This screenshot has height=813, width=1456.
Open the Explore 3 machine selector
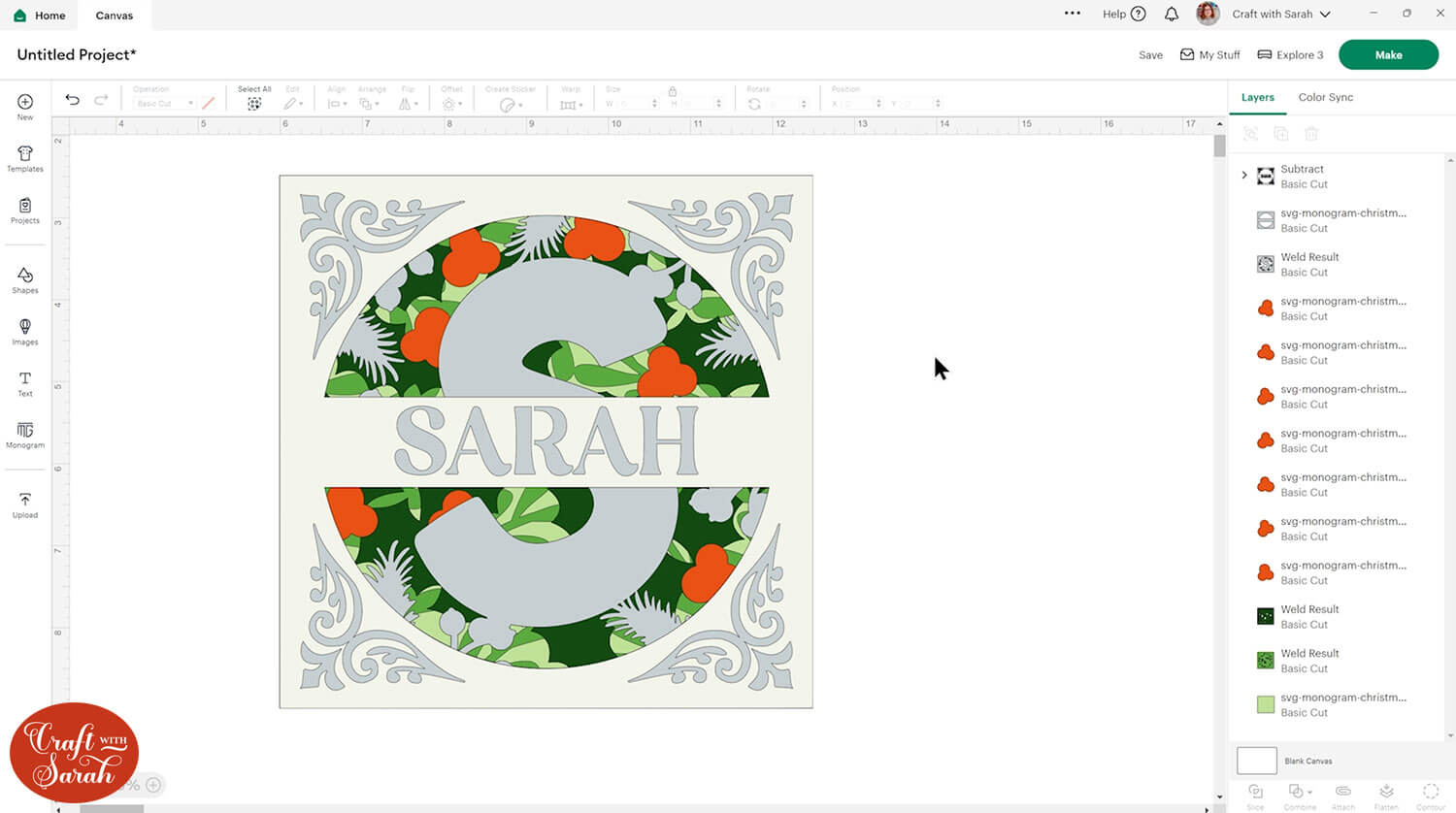point(1290,55)
